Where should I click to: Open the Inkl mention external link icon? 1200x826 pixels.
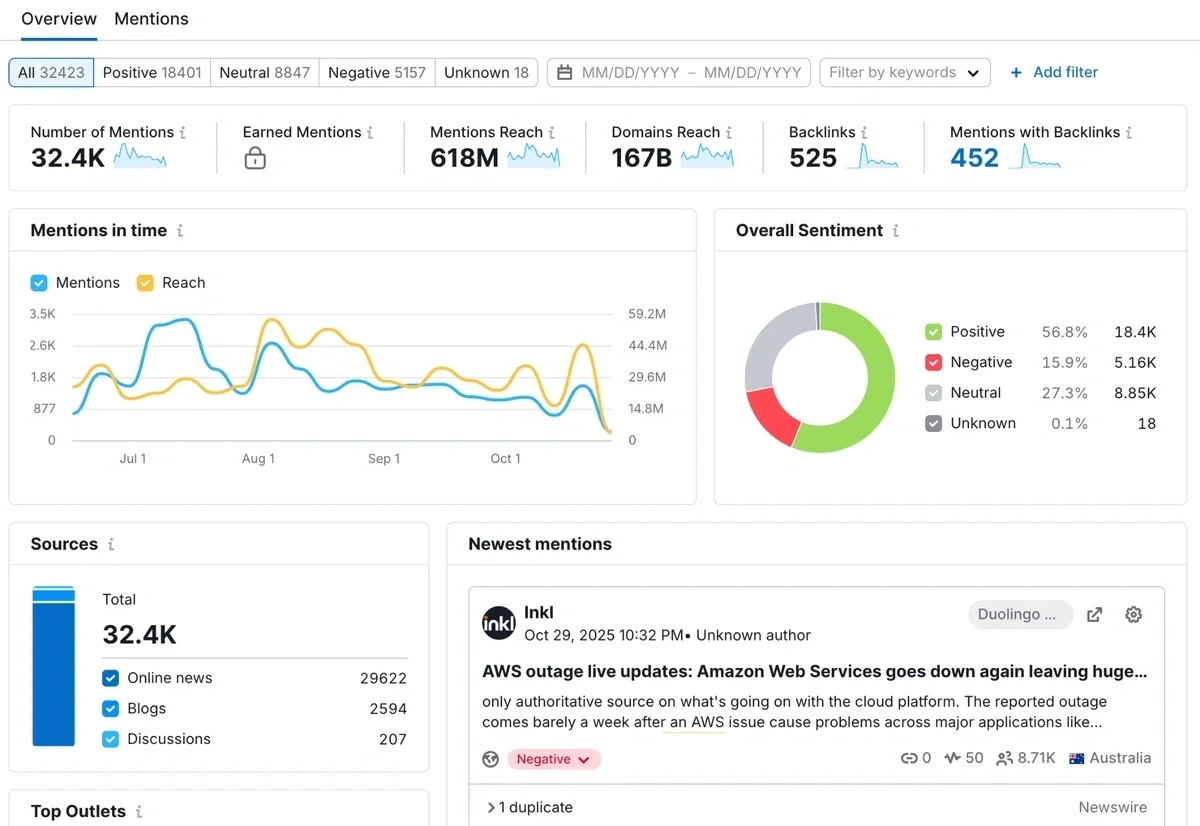(1095, 615)
